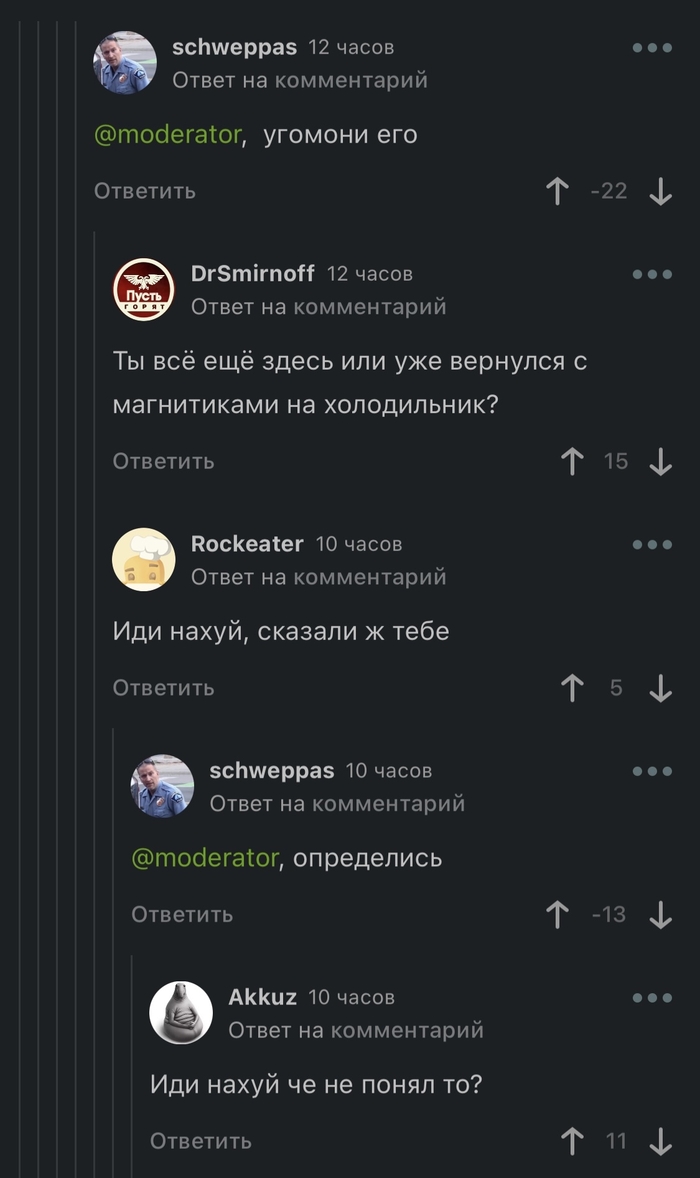The width and height of the screenshot is (700, 1178).
Task: Open @moderator mention in "определись" comment
Action: point(204,858)
